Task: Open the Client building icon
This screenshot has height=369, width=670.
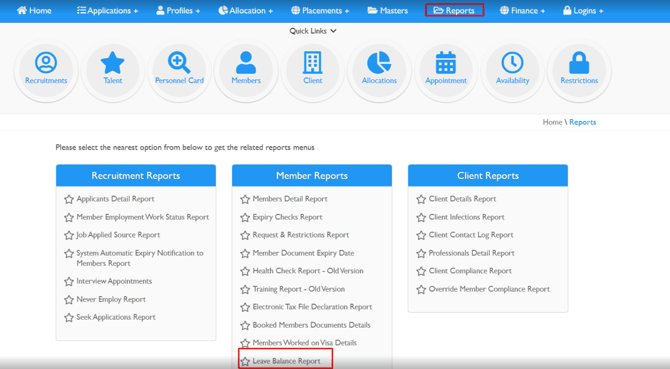Action: (312, 62)
